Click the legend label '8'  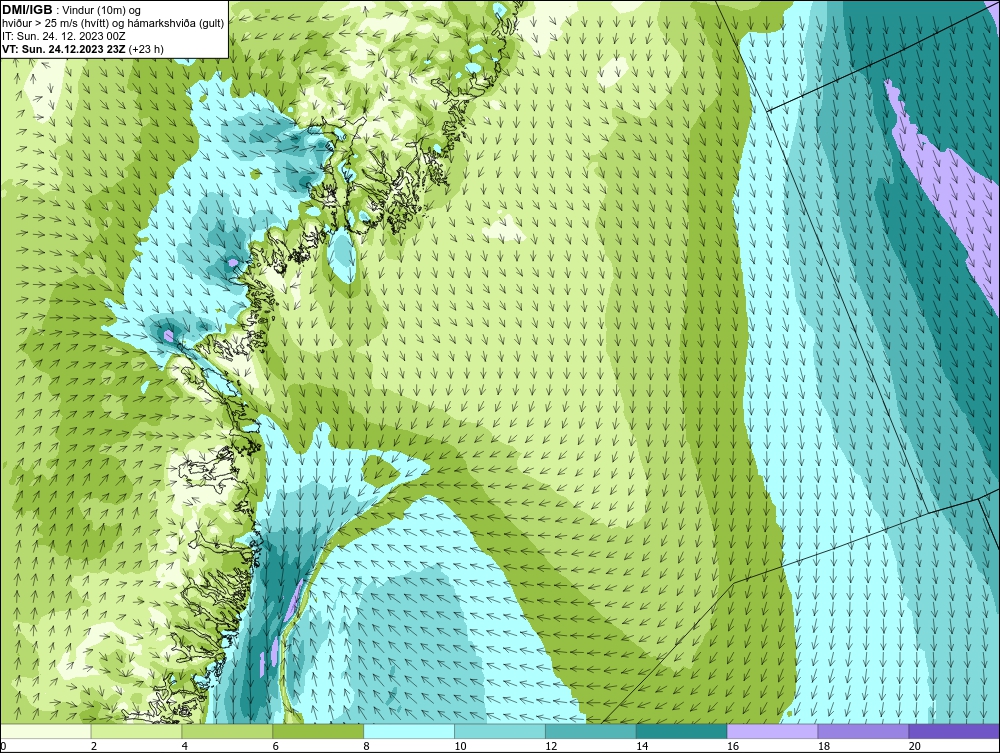(367, 746)
